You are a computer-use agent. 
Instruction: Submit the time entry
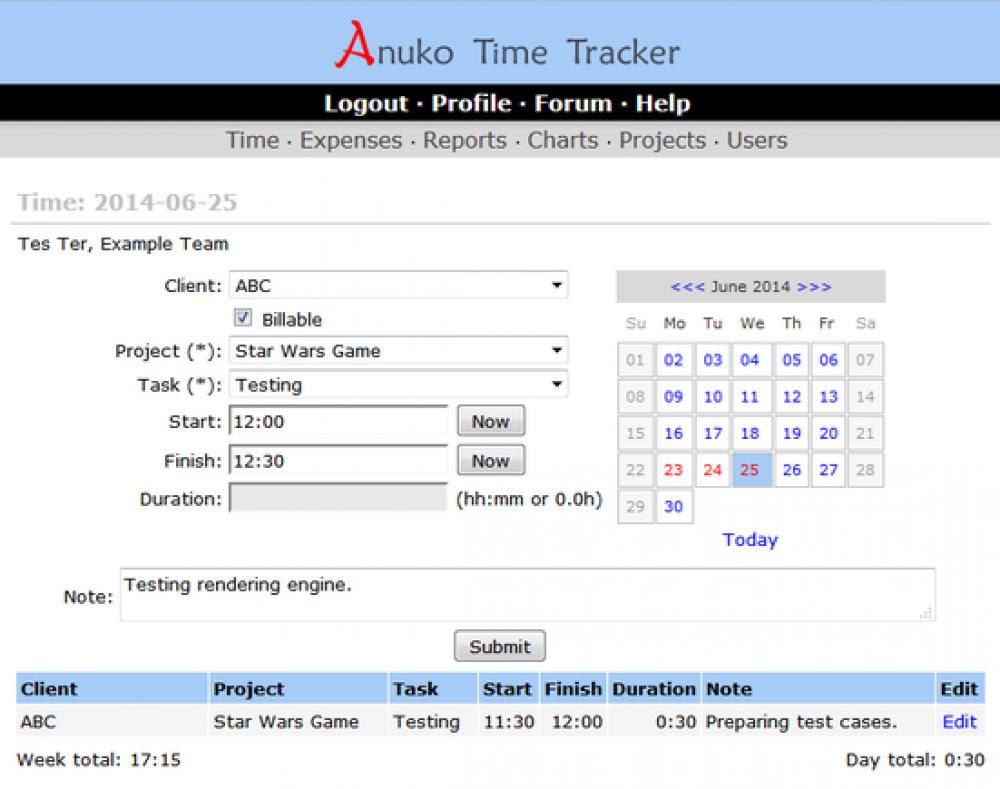pos(499,645)
